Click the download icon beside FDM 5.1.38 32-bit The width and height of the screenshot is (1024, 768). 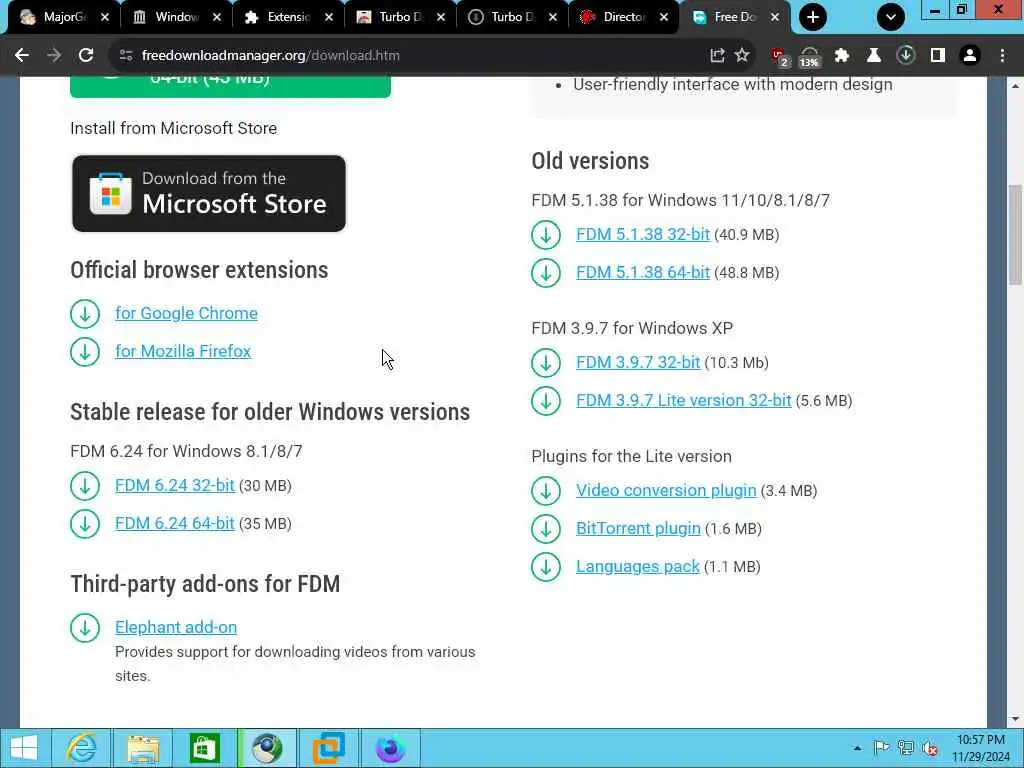[x=546, y=234]
